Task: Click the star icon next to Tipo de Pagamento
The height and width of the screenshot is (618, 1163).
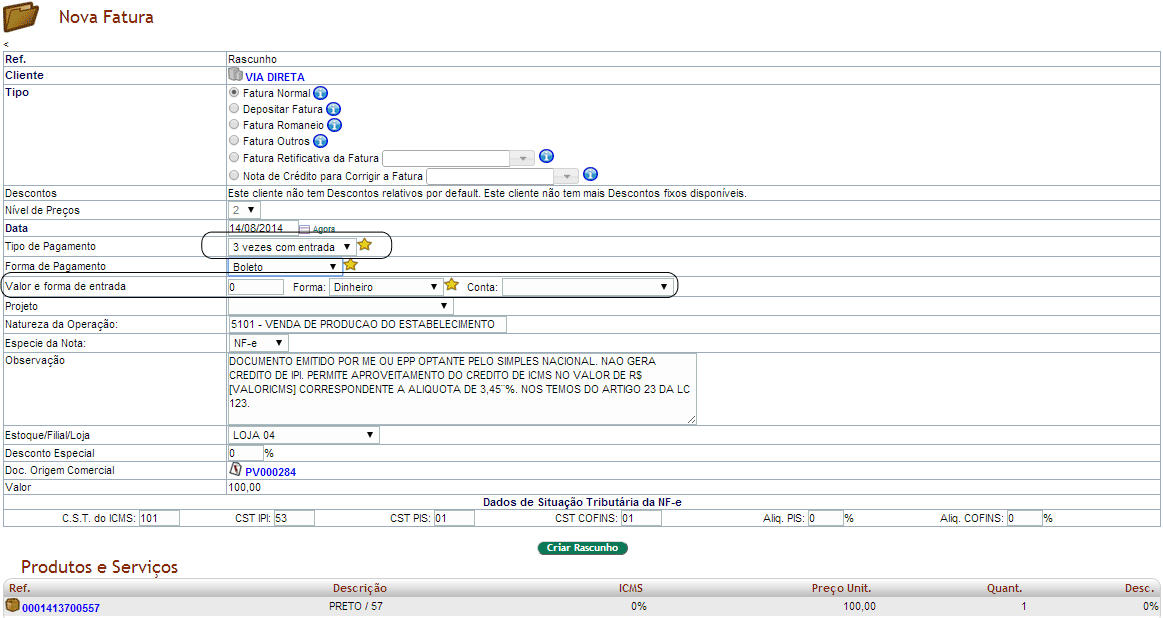Action: click(x=365, y=245)
